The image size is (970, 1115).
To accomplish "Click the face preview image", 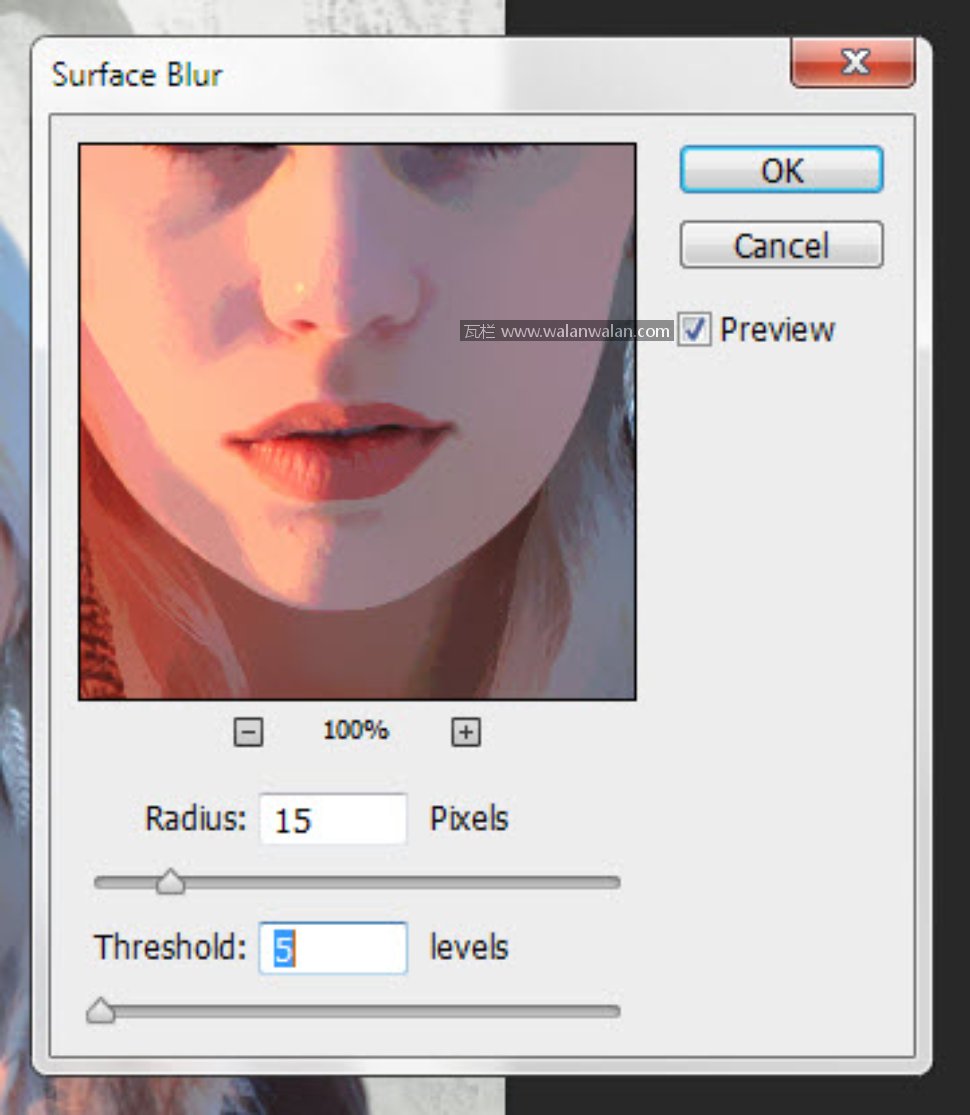I will point(357,421).
